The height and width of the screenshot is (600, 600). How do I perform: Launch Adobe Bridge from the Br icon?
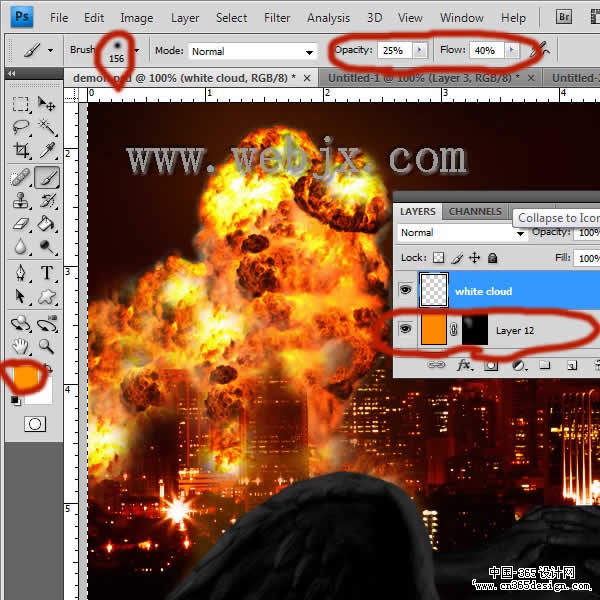click(x=564, y=17)
